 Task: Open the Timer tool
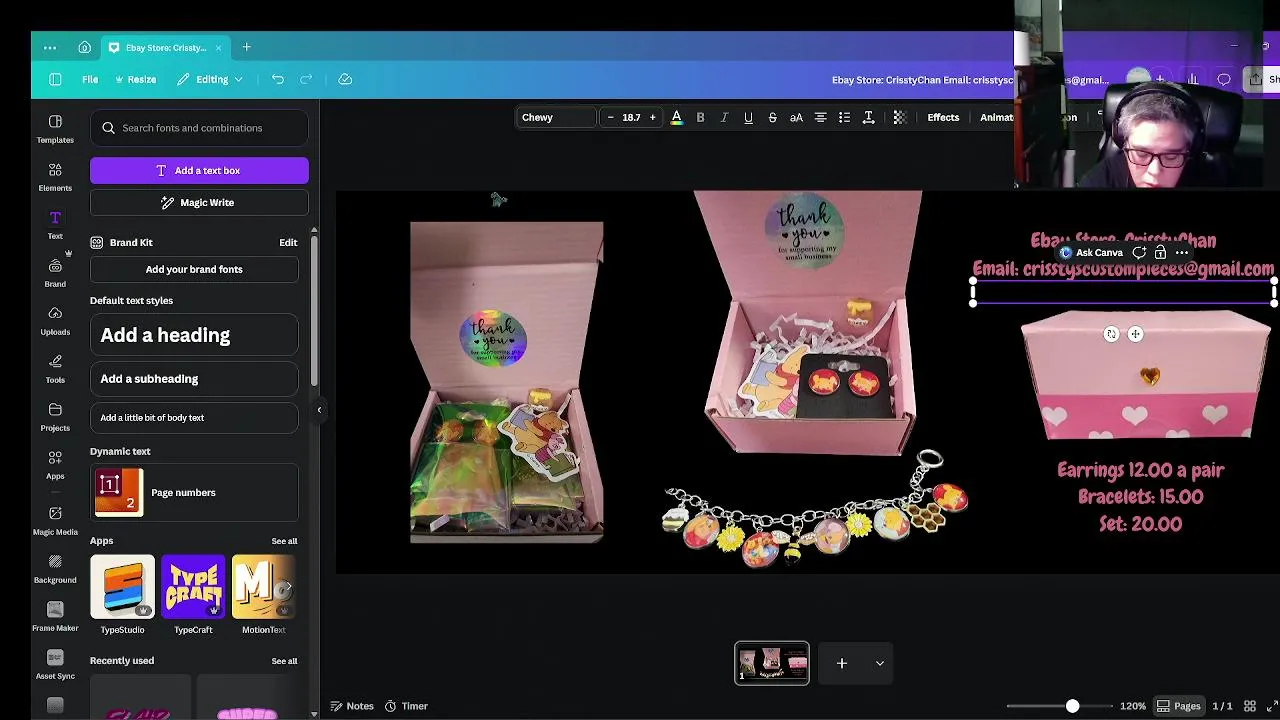(406, 706)
